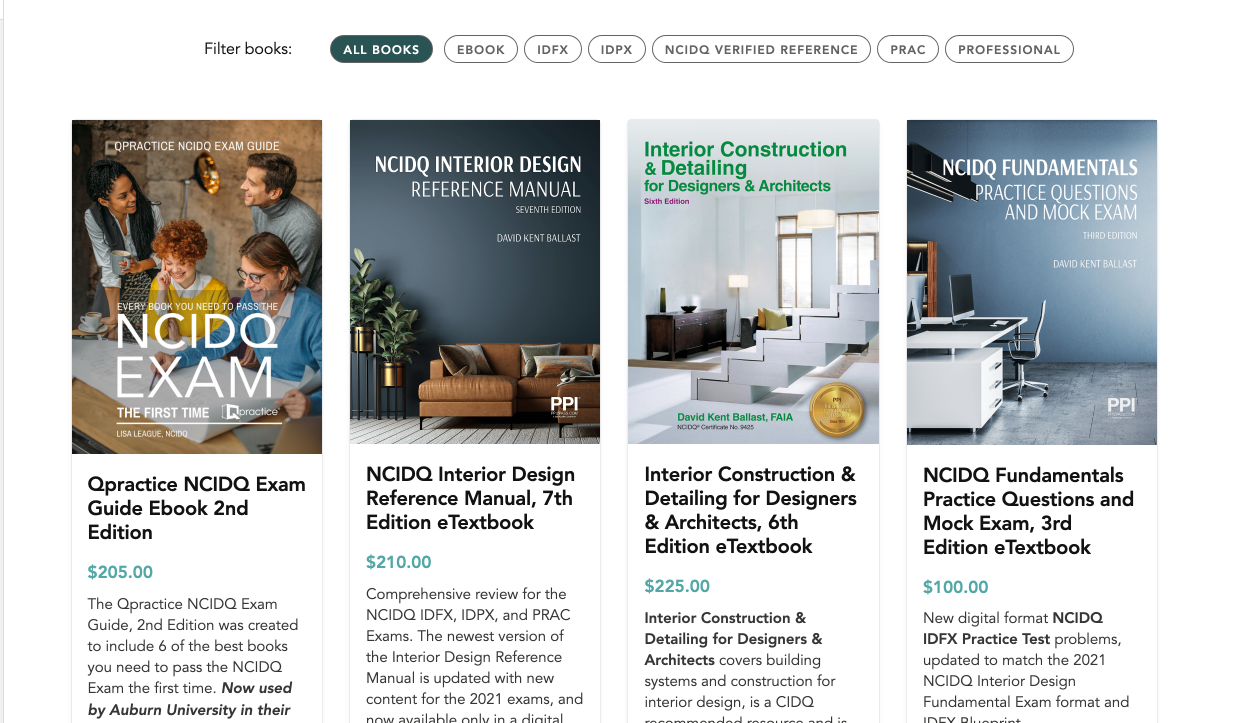Click the PPI logo on the Fundamentals cover
The height and width of the screenshot is (723, 1236).
pos(1122,407)
